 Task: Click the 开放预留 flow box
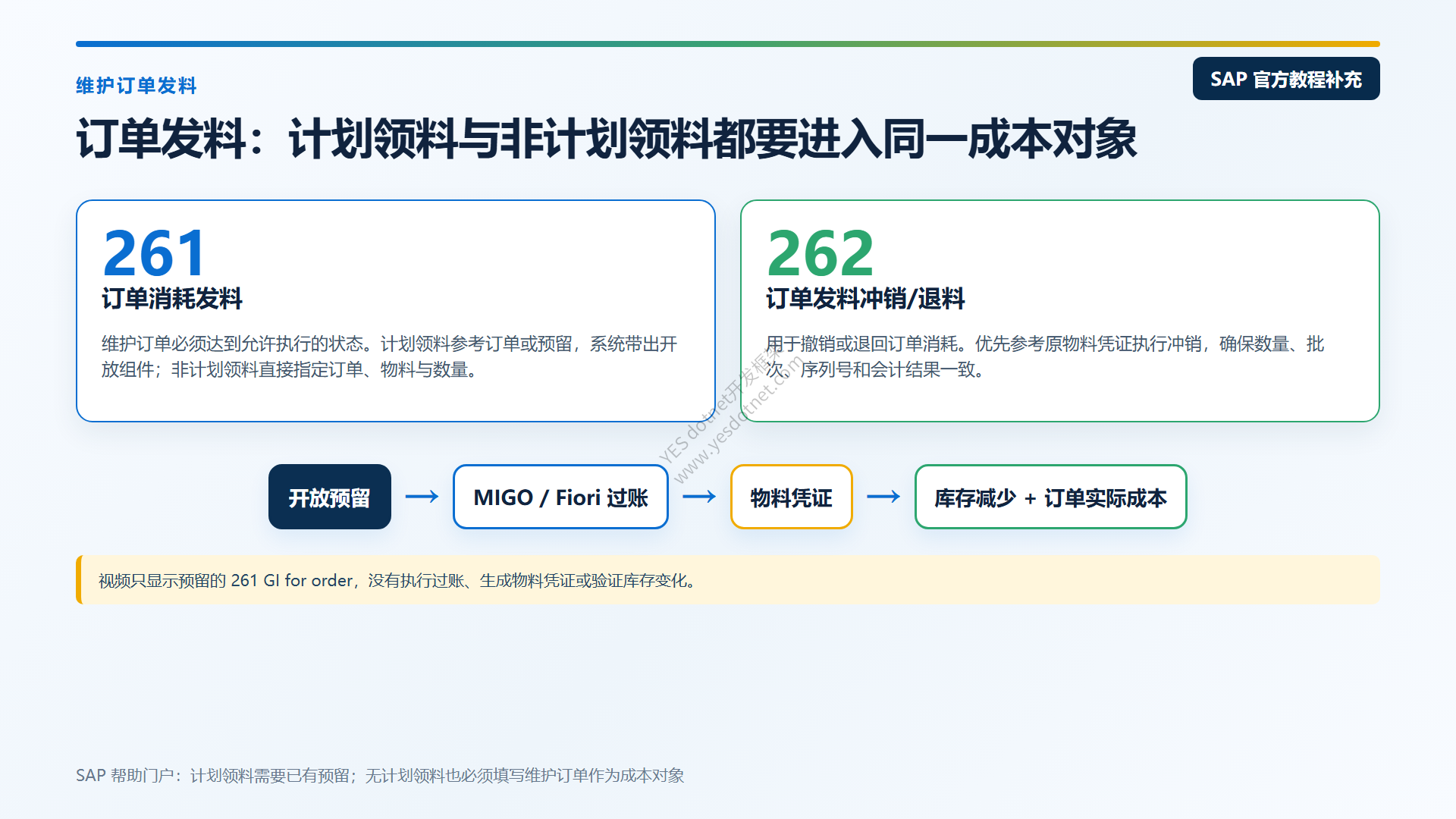click(x=330, y=497)
